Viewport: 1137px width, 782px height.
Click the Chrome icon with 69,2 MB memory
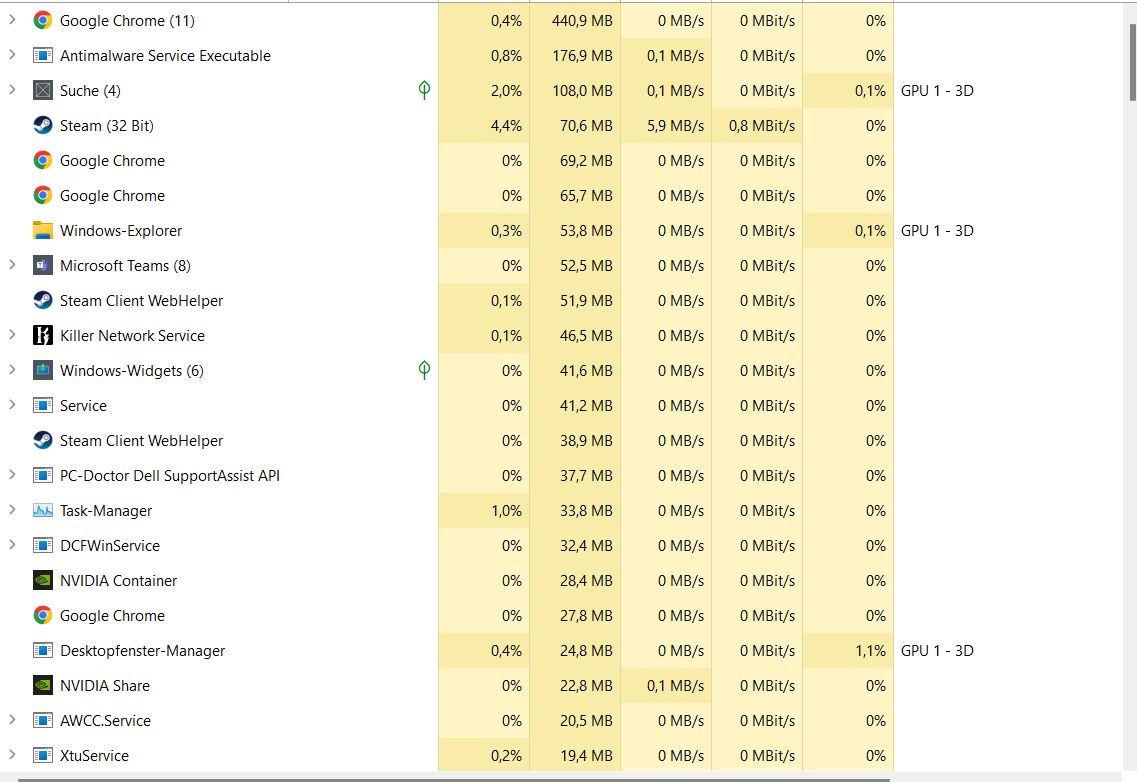pos(43,160)
